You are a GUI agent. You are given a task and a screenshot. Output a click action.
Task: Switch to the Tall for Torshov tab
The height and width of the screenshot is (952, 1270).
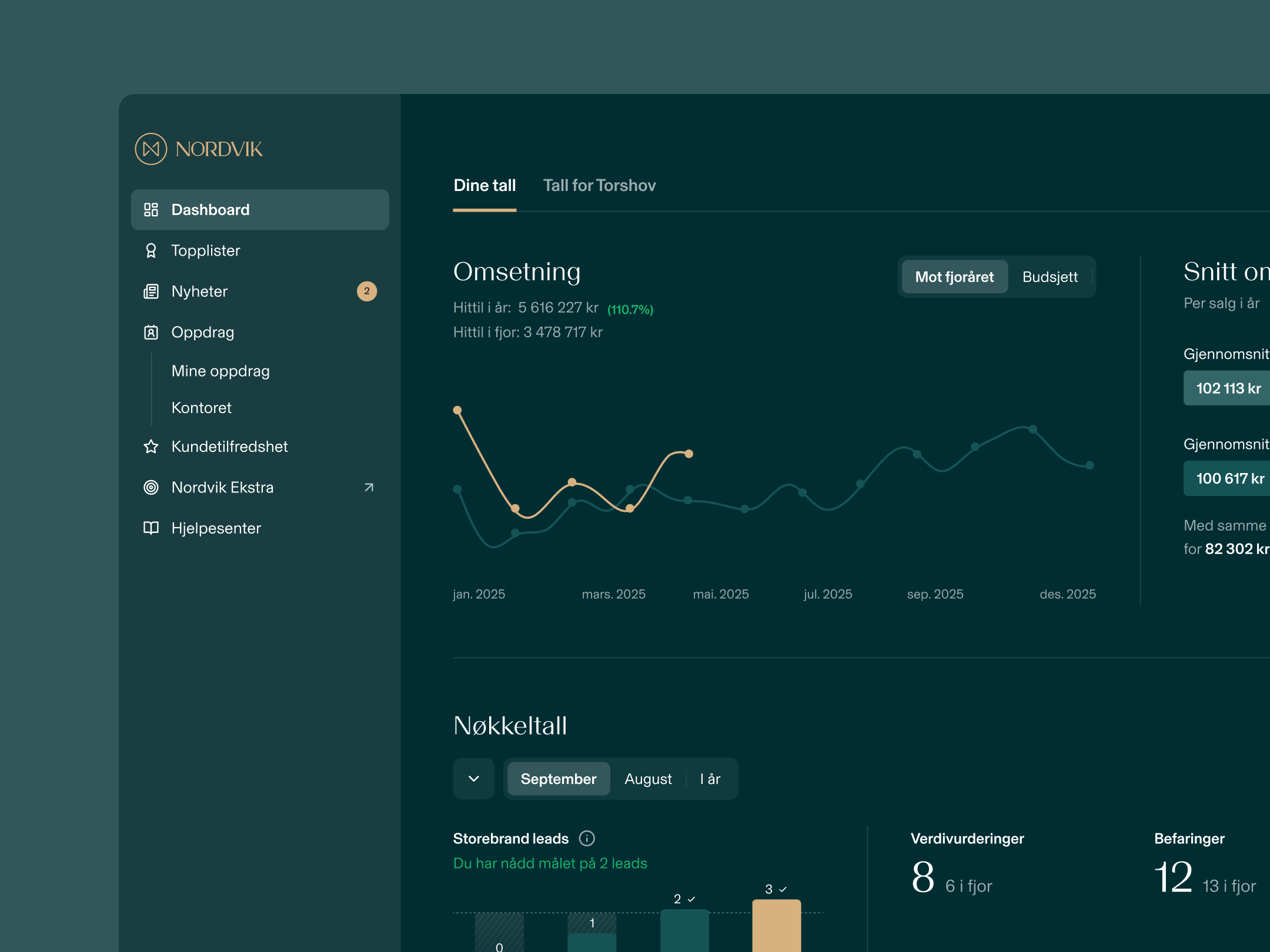click(x=599, y=186)
